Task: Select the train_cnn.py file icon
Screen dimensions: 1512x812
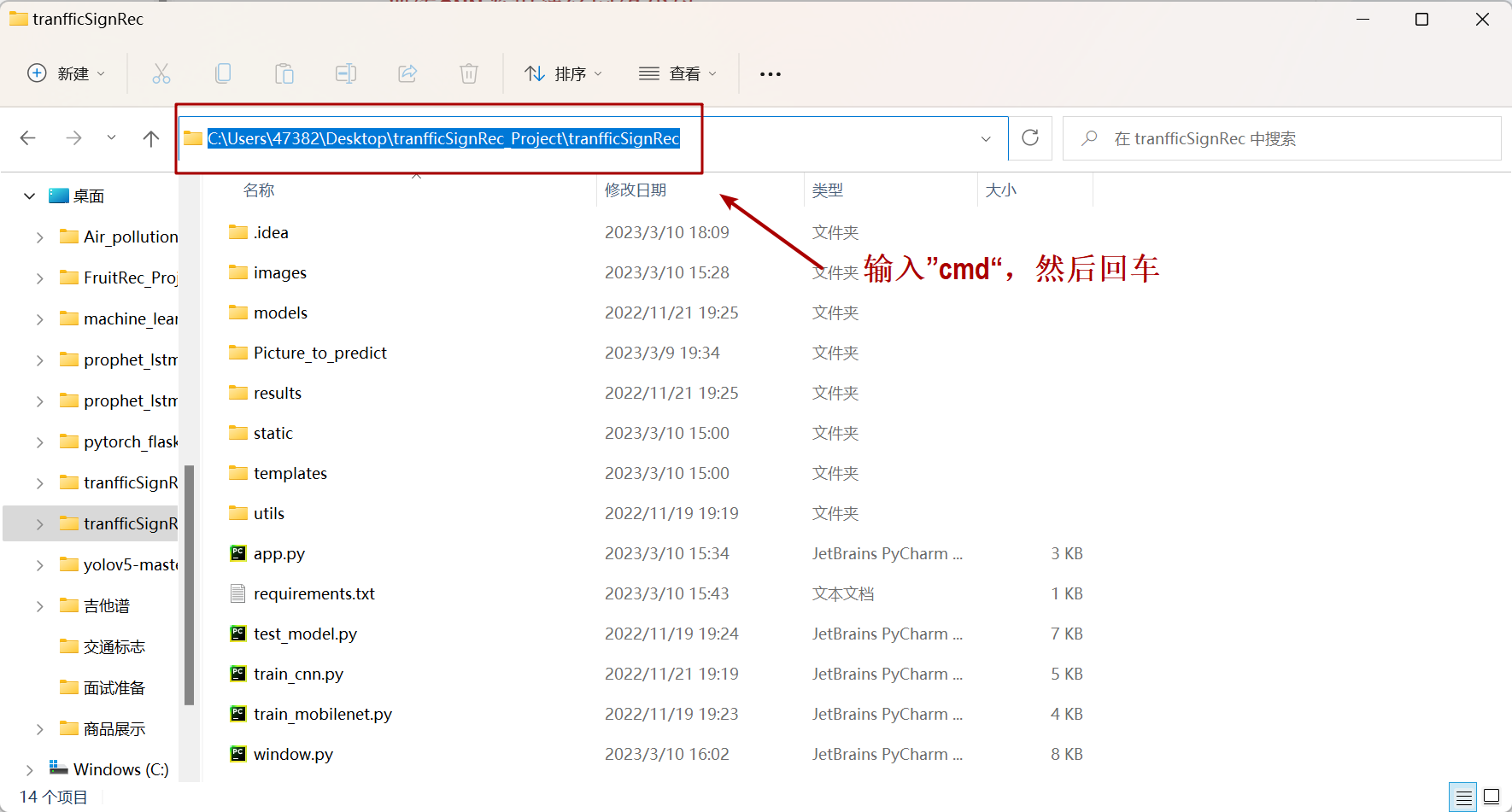Action: 238,674
